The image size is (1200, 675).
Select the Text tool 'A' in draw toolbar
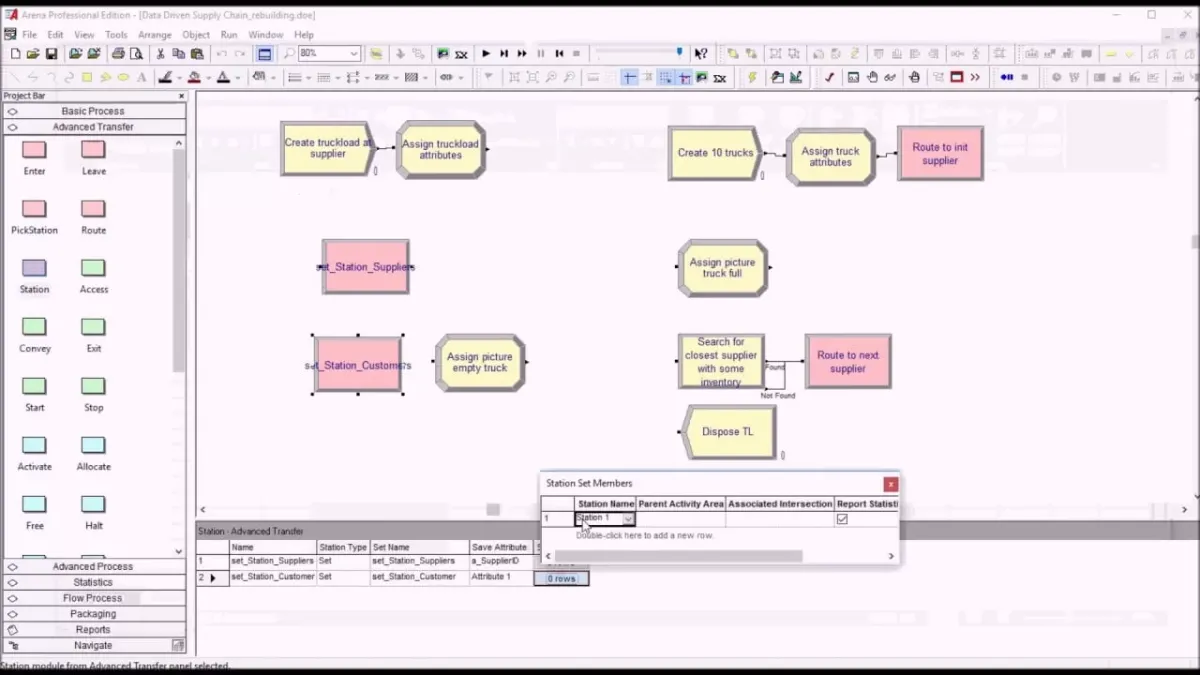[x=141, y=77]
